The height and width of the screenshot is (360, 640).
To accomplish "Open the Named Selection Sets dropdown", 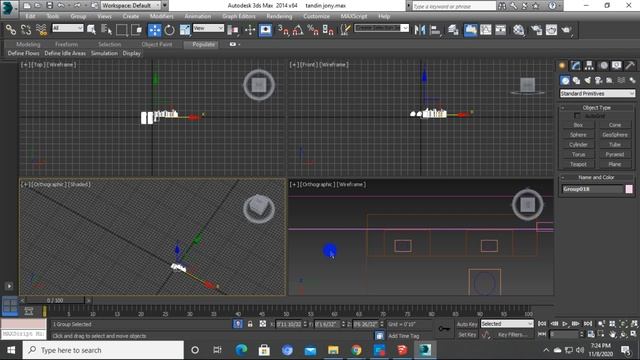I will click(x=382, y=28).
